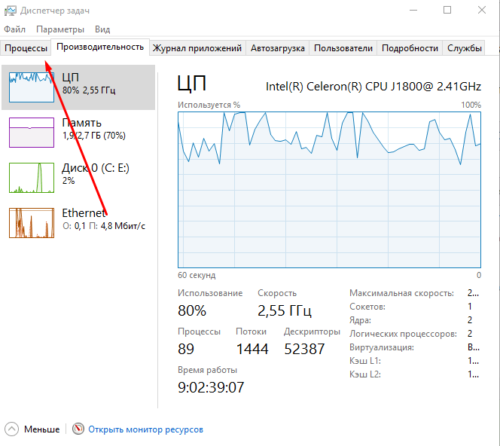Screen dimensions: 500x446
Task: Select the Память purple graph thumbnail
Action: tap(31, 132)
